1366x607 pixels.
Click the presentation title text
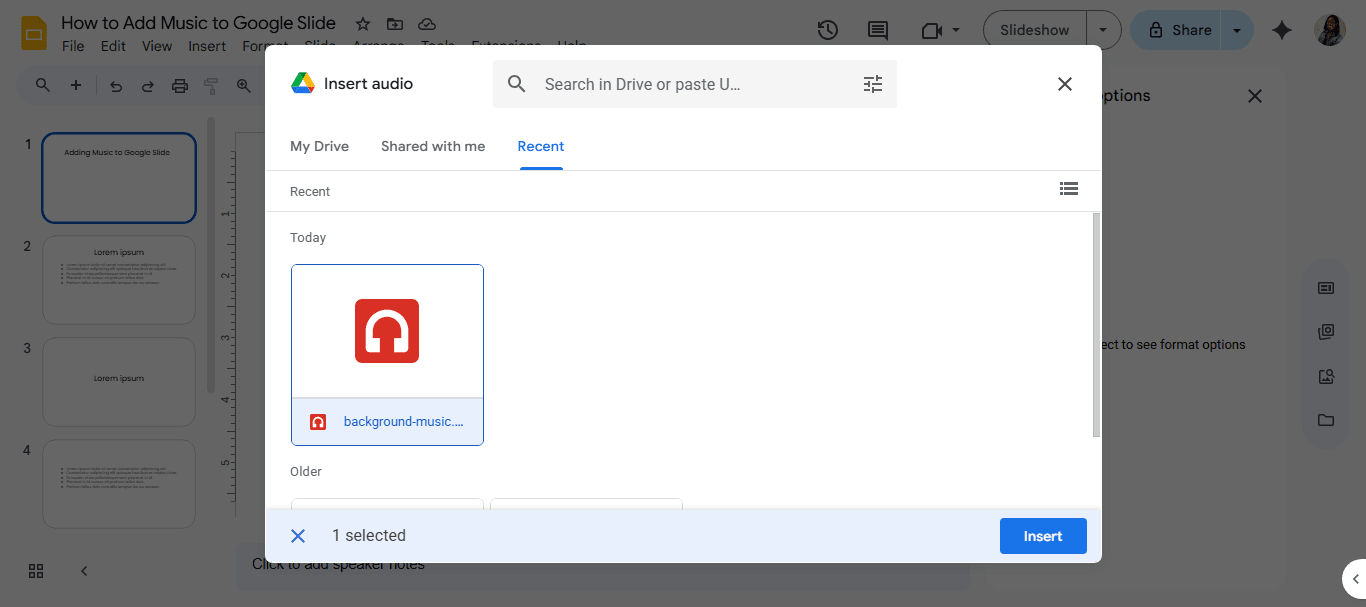[198, 22]
